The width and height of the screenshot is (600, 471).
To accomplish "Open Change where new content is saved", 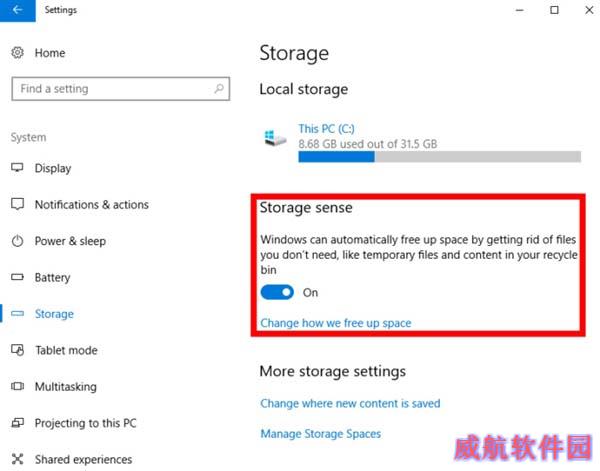I will click(350, 403).
